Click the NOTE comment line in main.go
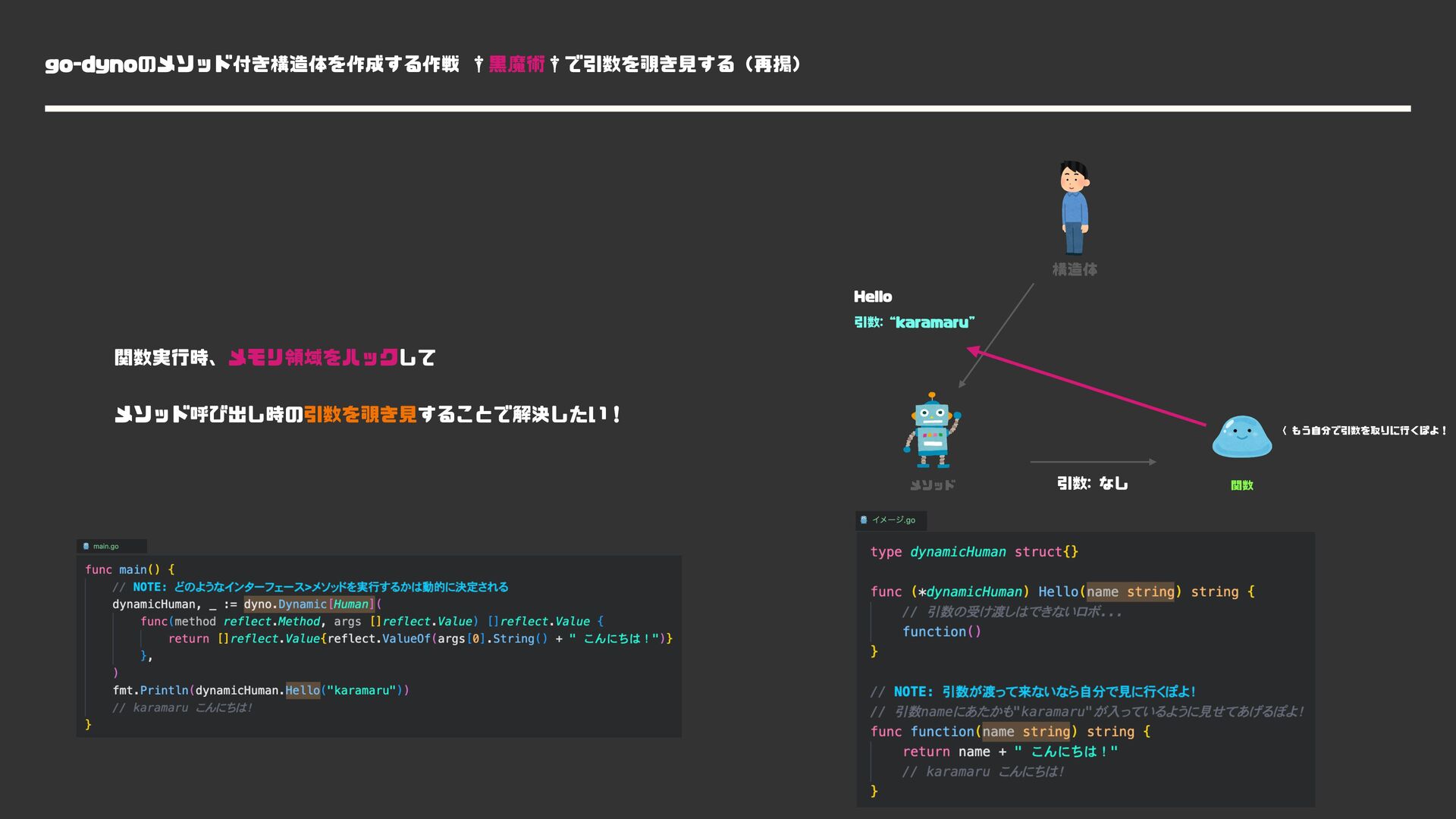1456x819 pixels. 310,587
